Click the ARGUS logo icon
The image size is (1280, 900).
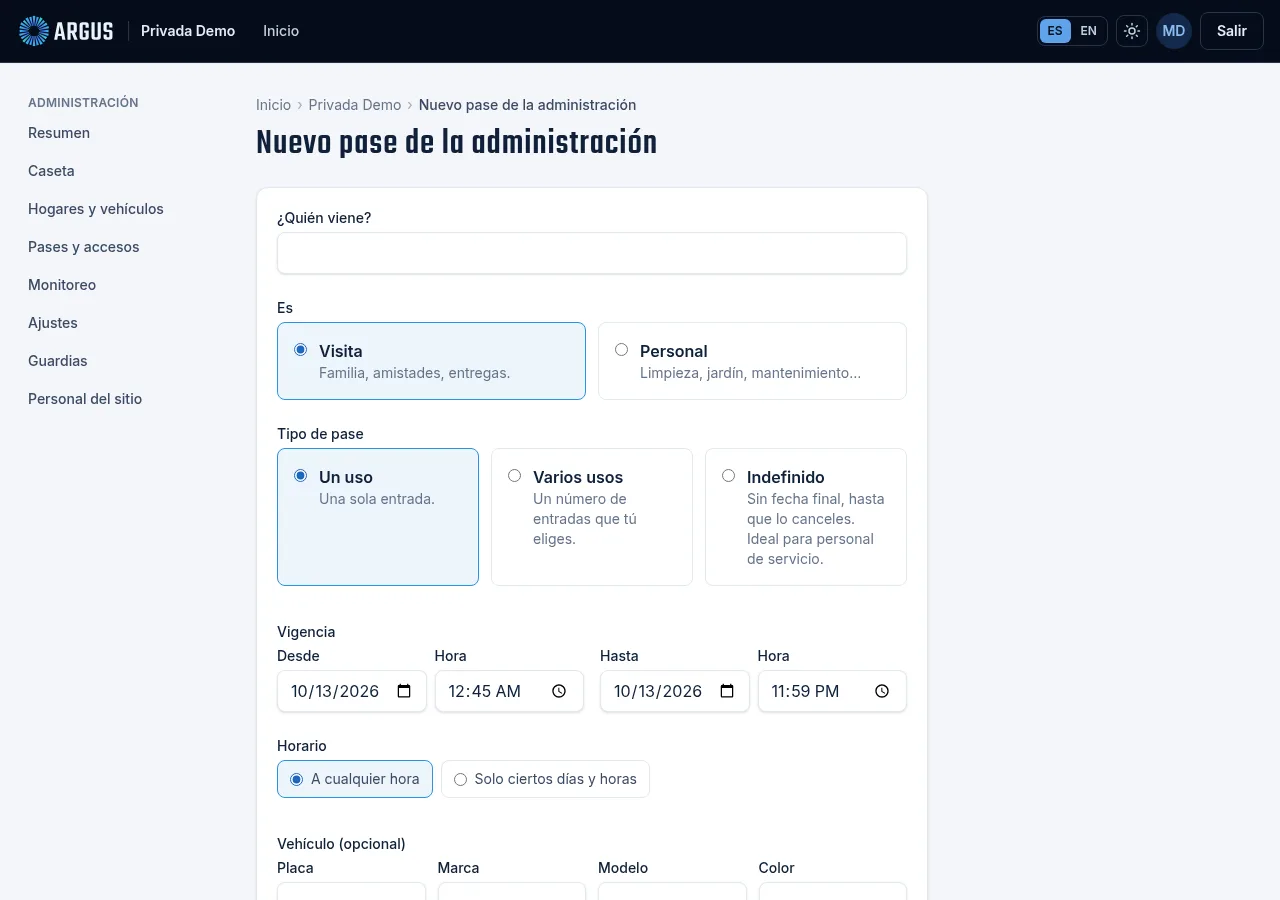[x=34, y=31]
